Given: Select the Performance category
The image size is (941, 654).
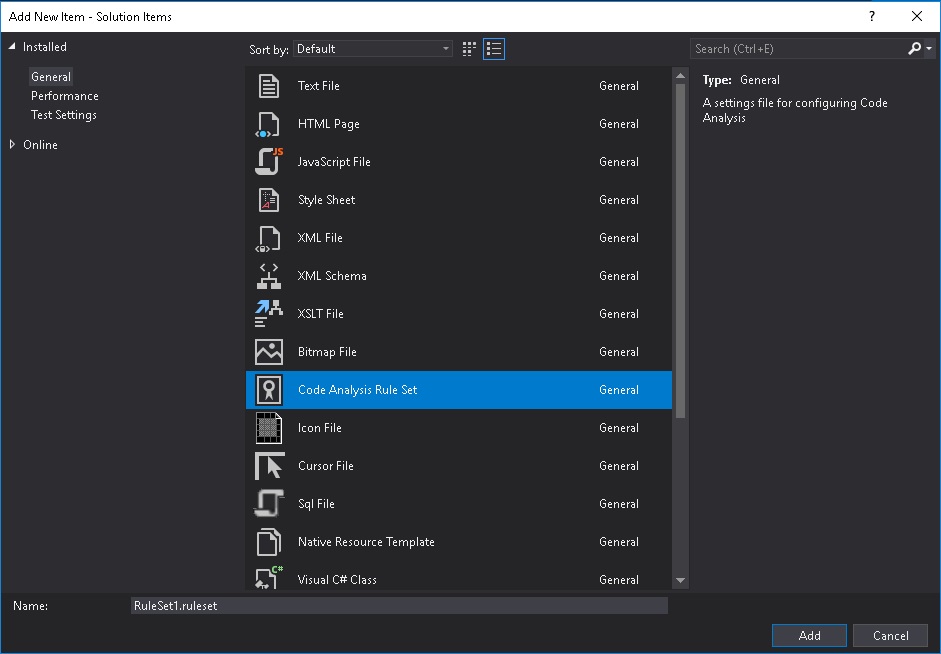Looking at the screenshot, I should pos(64,95).
